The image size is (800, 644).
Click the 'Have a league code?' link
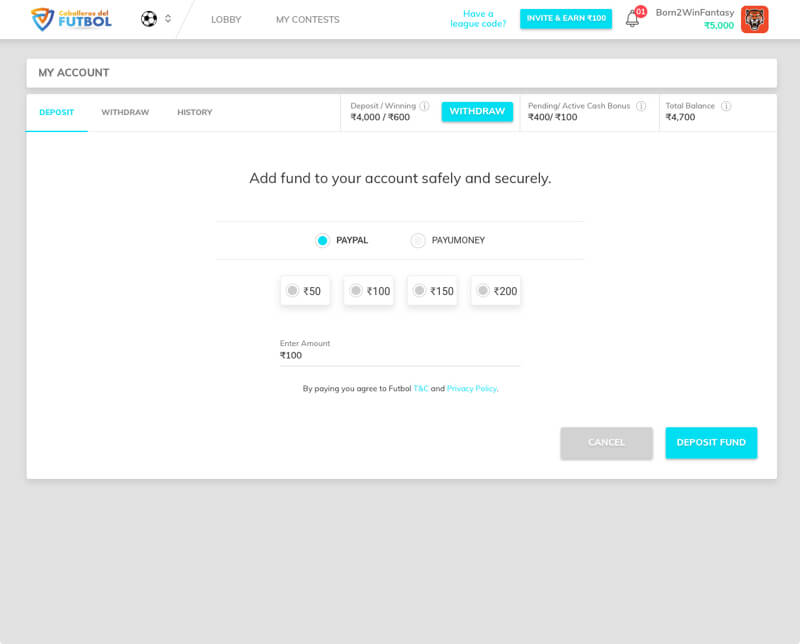point(478,19)
